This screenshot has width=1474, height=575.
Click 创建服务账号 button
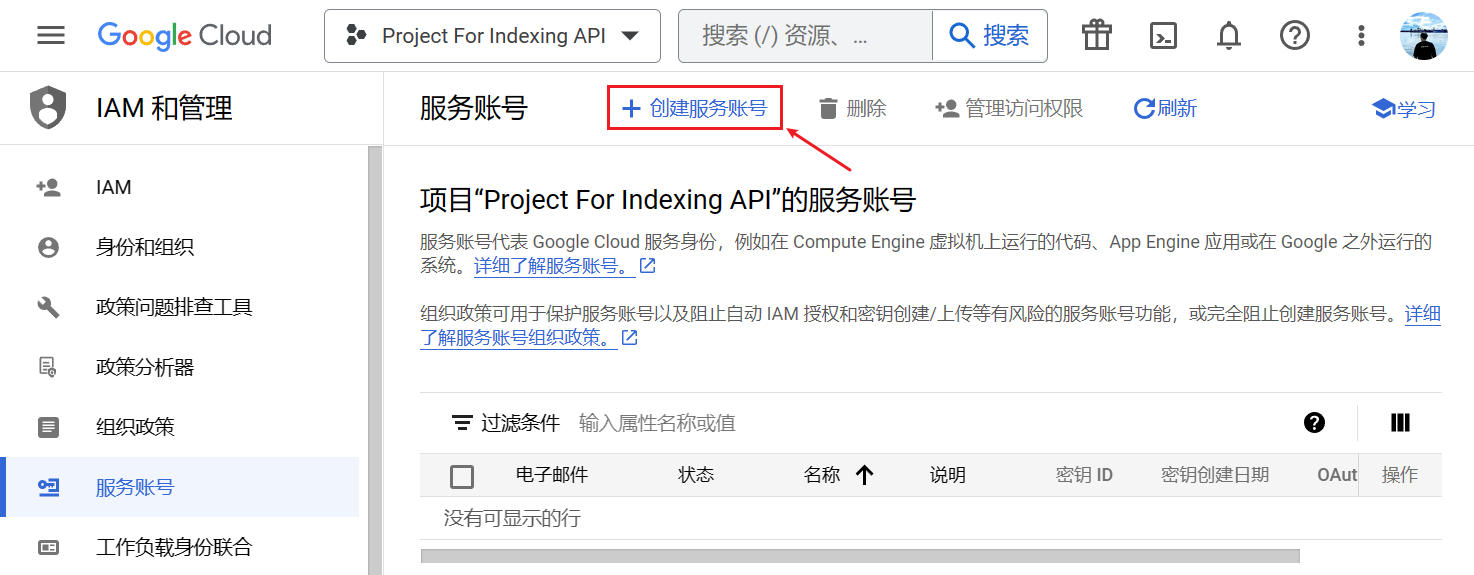pos(694,108)
